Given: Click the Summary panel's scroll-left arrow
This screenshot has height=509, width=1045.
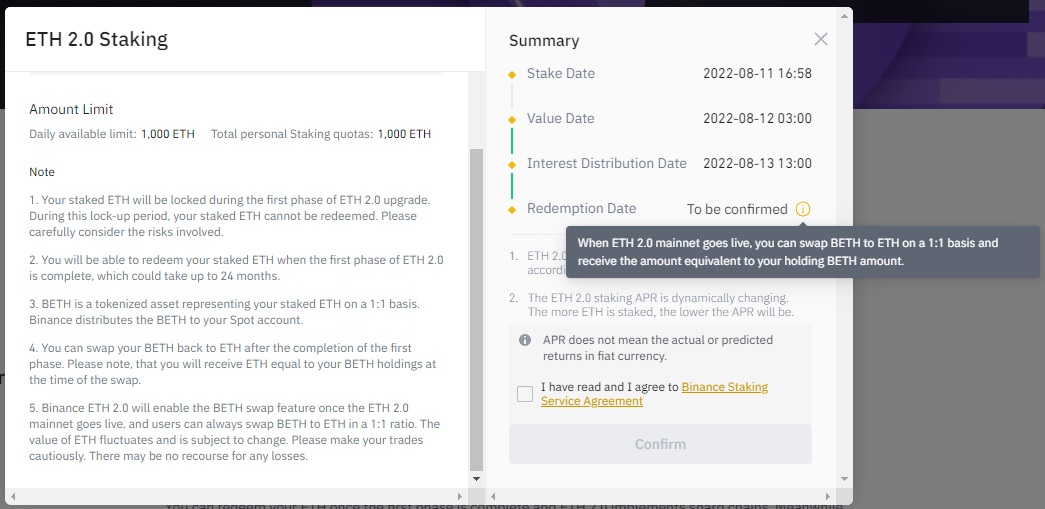Looking at the screenshot, I should (x=492, y=496).
